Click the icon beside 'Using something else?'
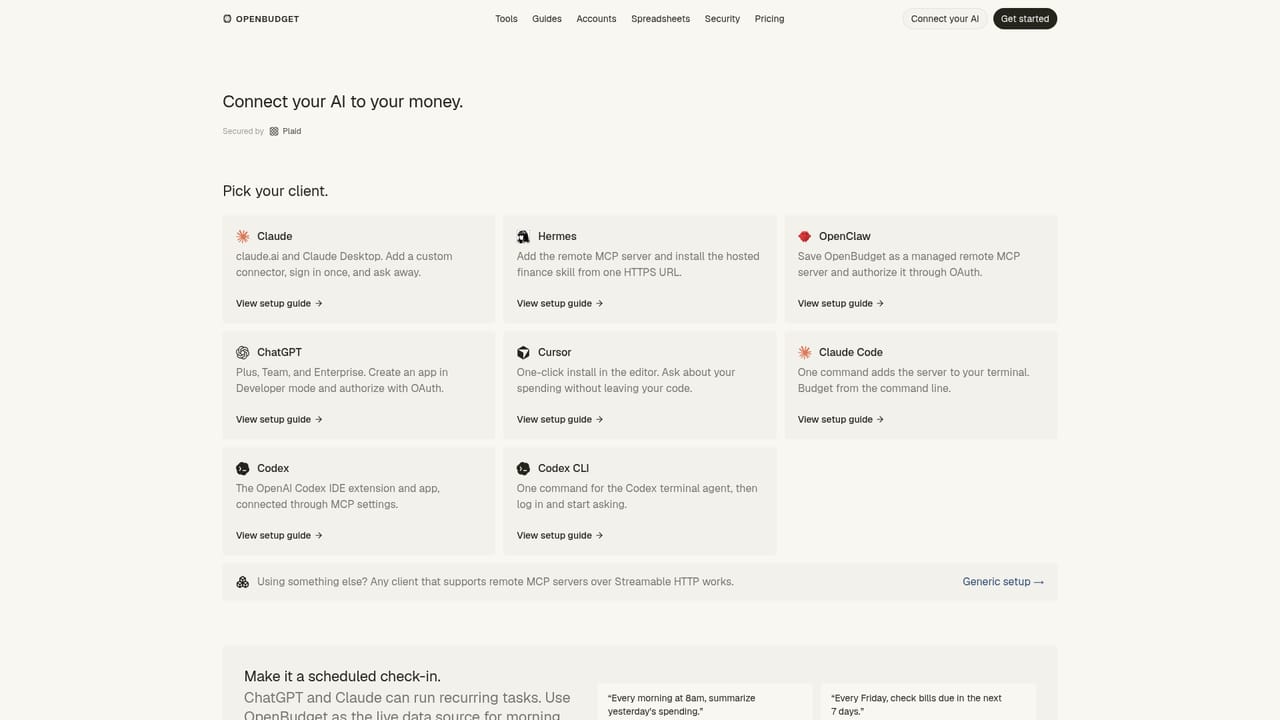 coord(243,582)
